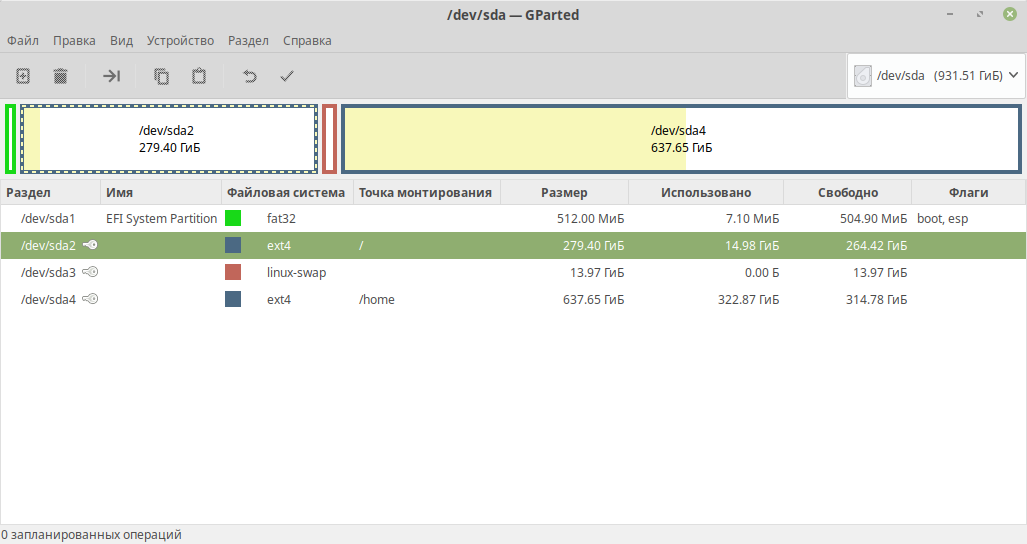The height and width of the screenshot is (544, 1027).
Task: Select the /dev/sda4 block in disk map
Action: (681, 139)
